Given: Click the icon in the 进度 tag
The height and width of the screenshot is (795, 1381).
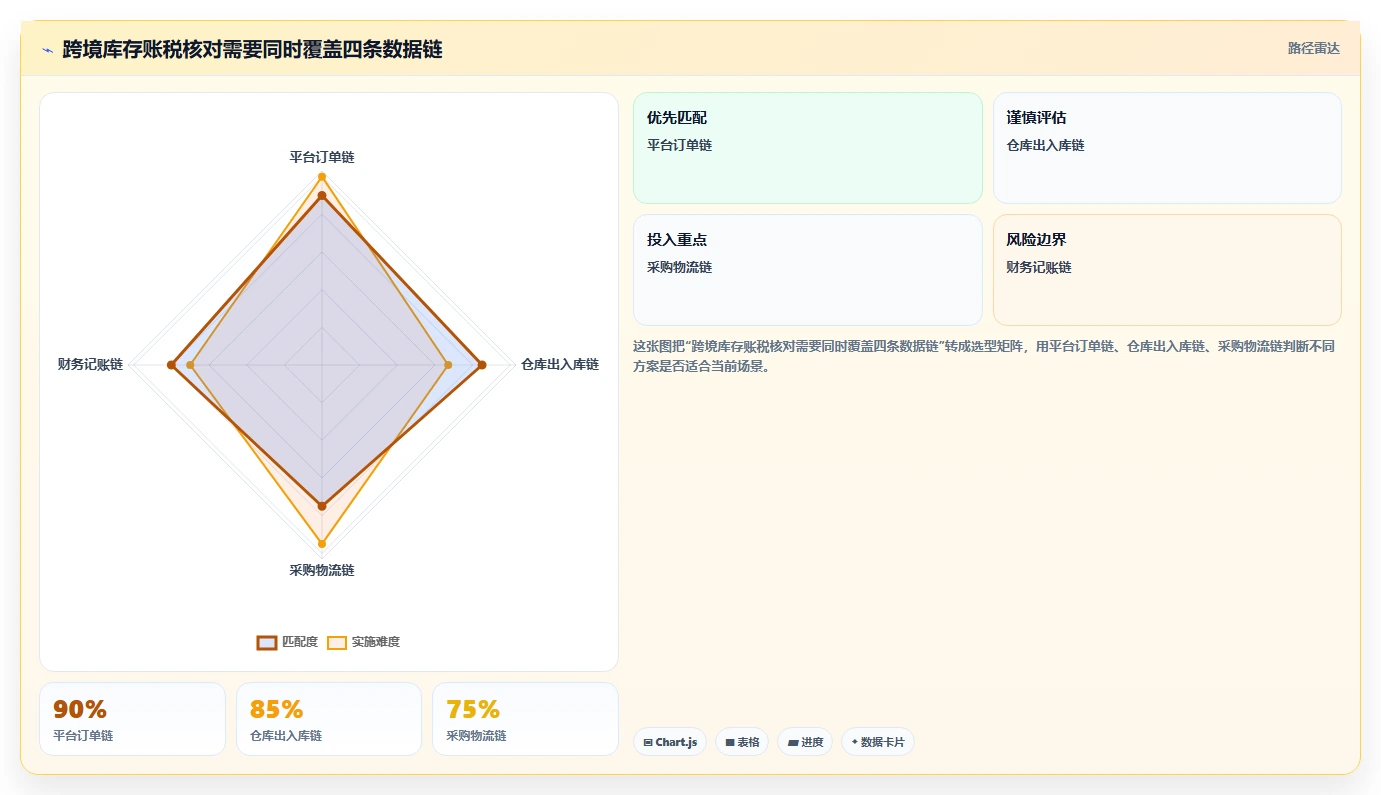Looking at the screenshot, I should [793, 743].
